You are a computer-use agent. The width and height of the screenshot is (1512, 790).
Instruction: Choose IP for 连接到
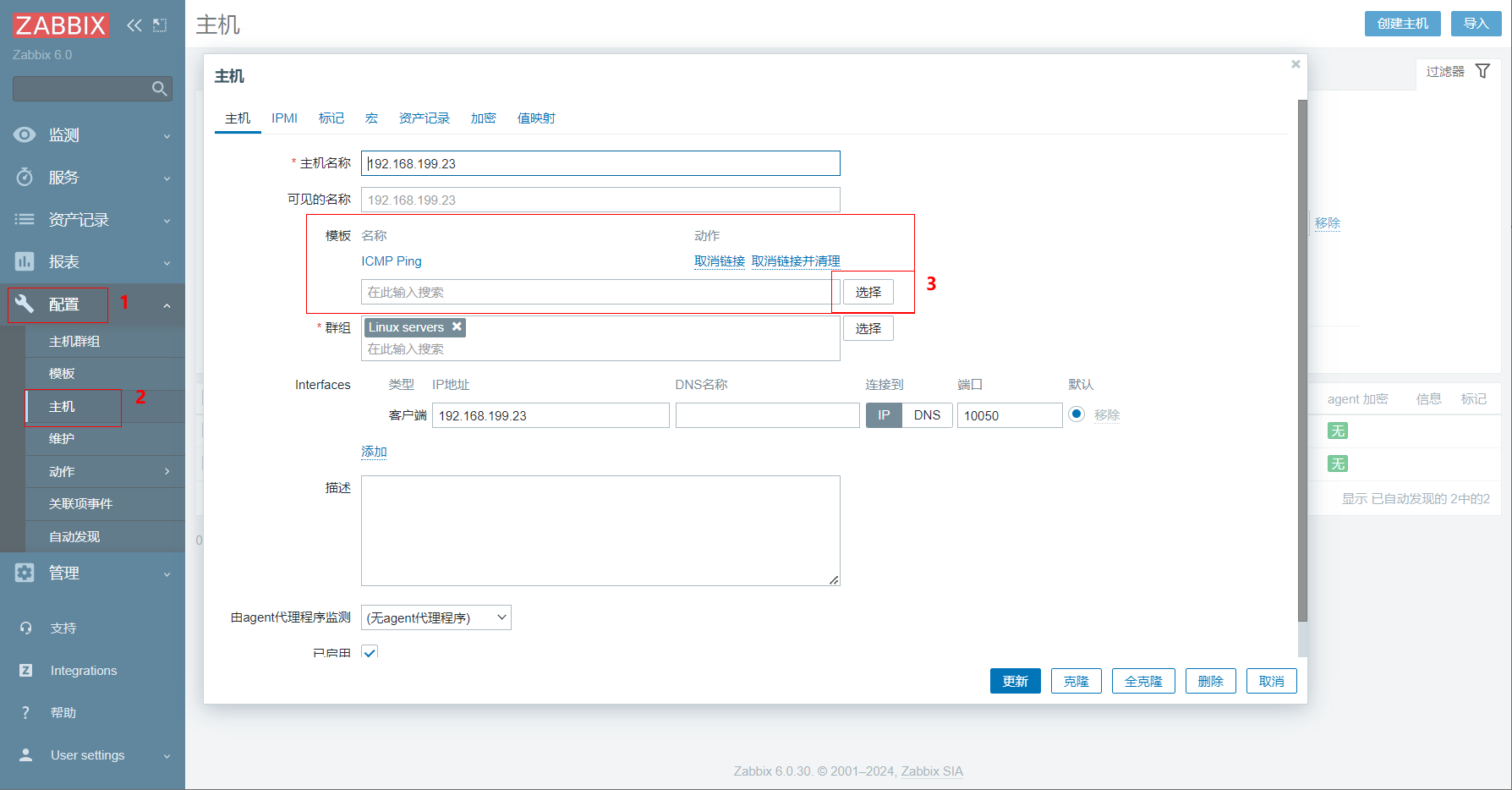pos(884,415)
